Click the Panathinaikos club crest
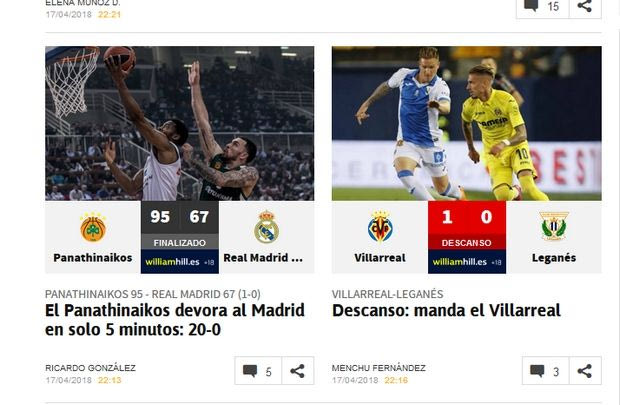The width and height of the screenshot is (620, 405). (x=93, y=227)
